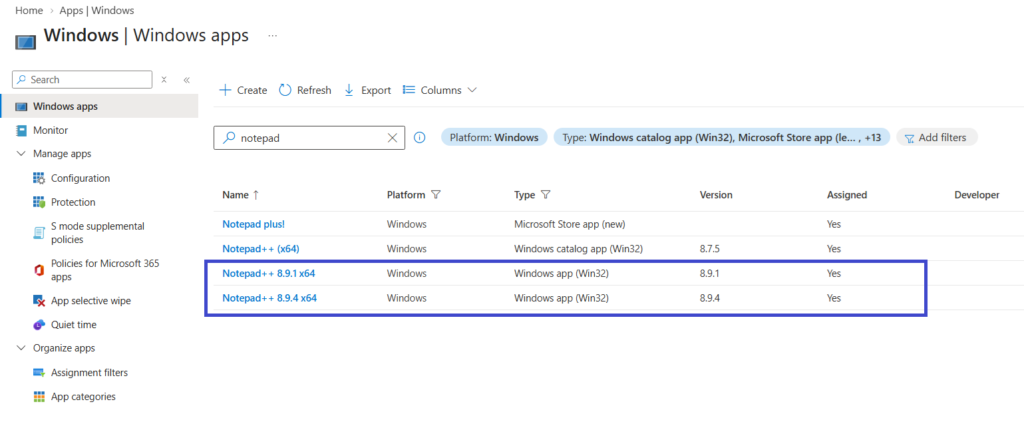Click the plus icon next to Create
The image size is (1024, 424).
pos(225,90)
